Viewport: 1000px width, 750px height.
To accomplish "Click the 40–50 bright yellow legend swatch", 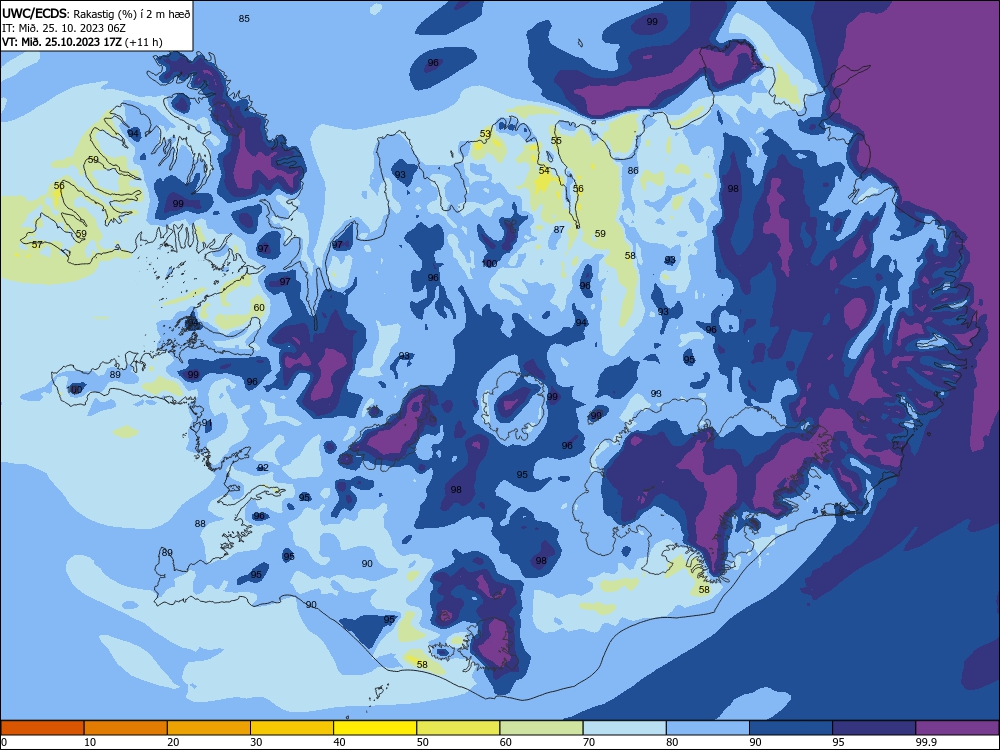I will tap(375, 728).
